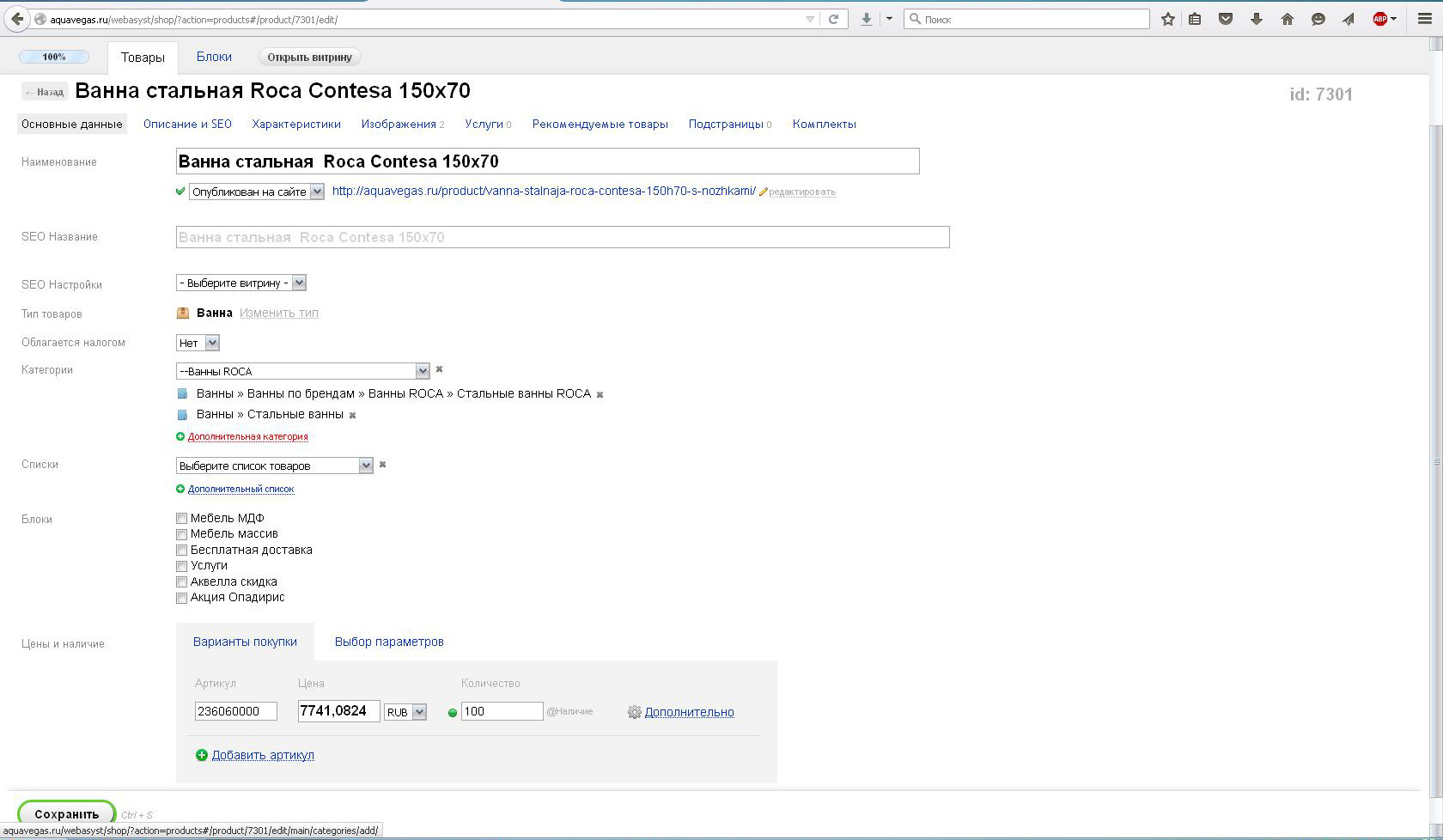
Task: Open the aquavegas.ru product page link
Action: tap(544, 192)
